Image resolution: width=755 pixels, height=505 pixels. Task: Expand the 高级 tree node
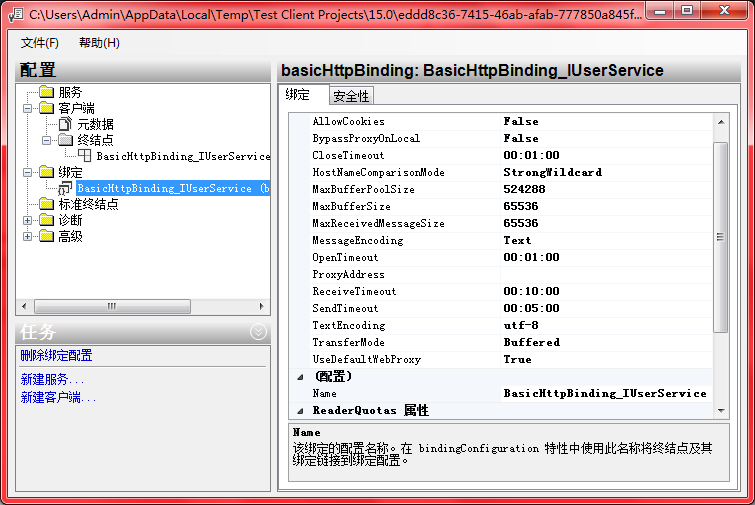point(28,236)
